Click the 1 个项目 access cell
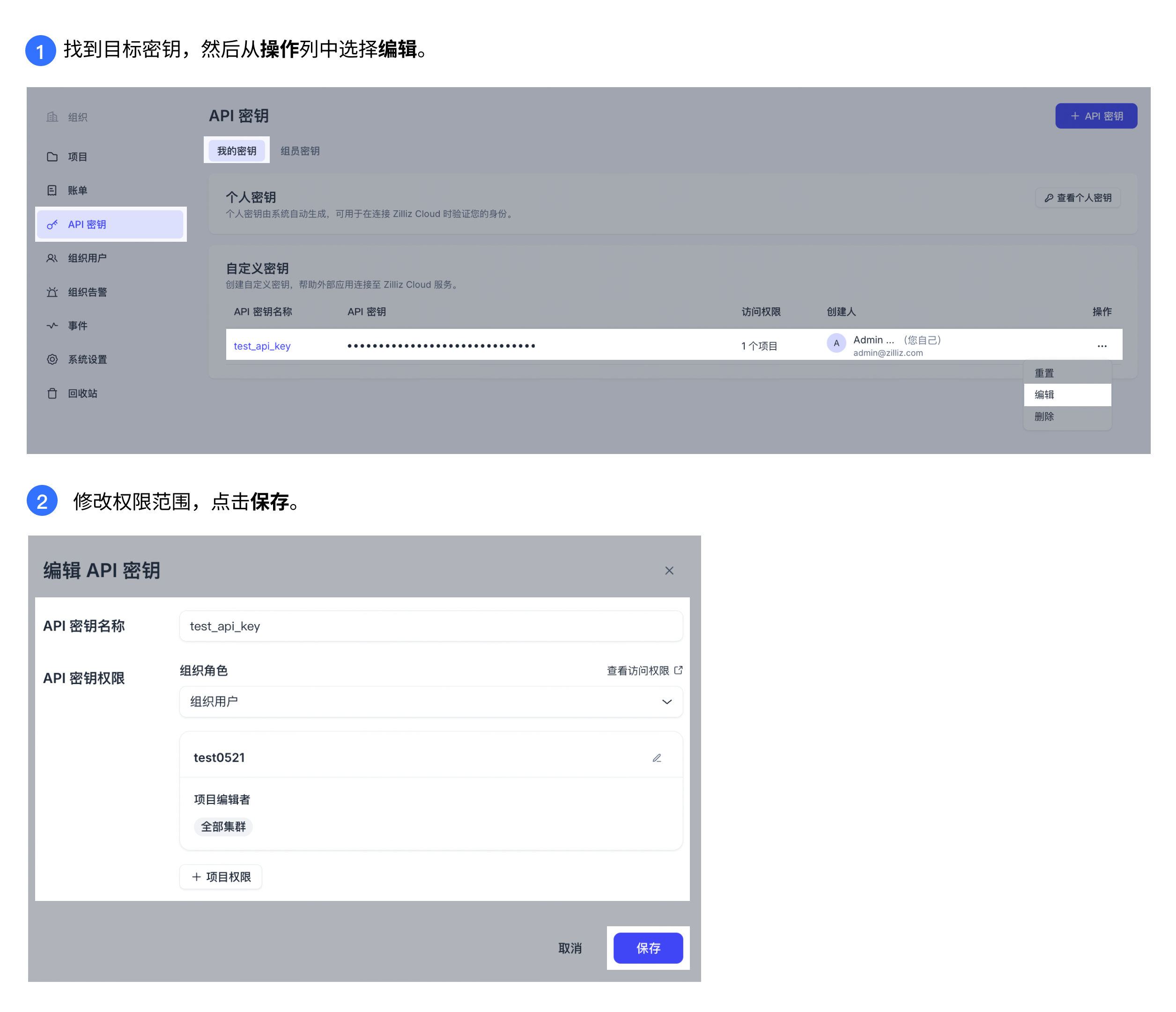 tap(759, 346)
